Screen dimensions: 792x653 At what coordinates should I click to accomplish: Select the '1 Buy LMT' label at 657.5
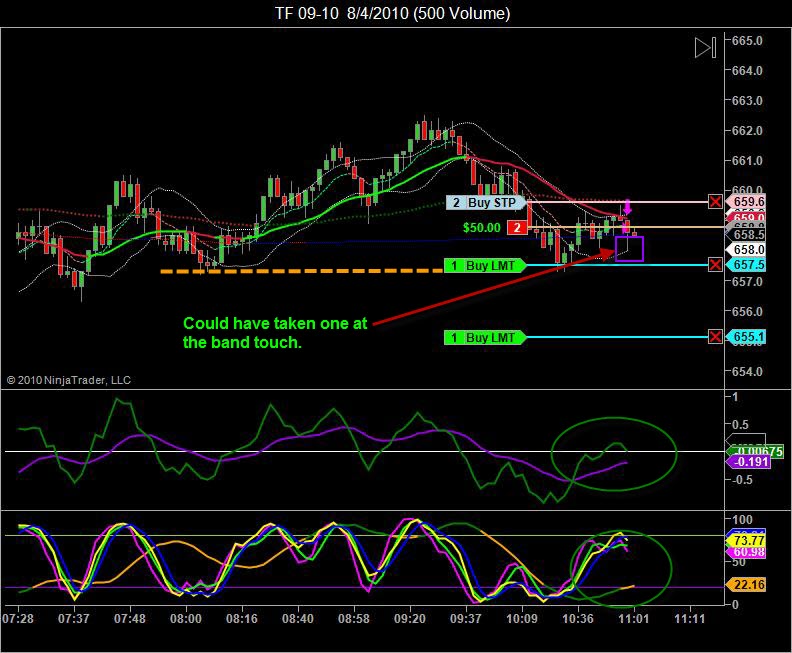pos(485,265)
